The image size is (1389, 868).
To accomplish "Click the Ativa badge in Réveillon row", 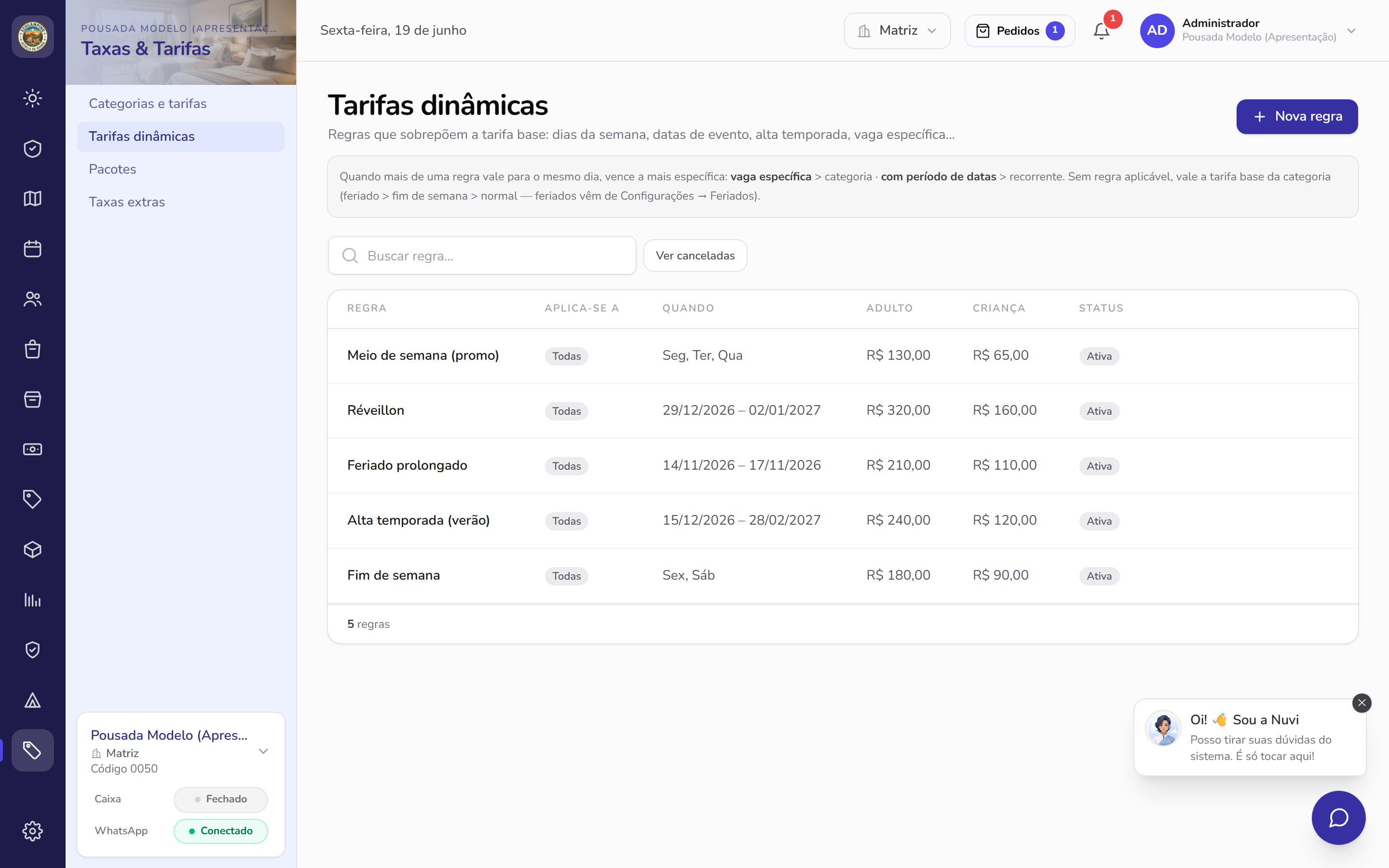I will tap(1099, 411).
